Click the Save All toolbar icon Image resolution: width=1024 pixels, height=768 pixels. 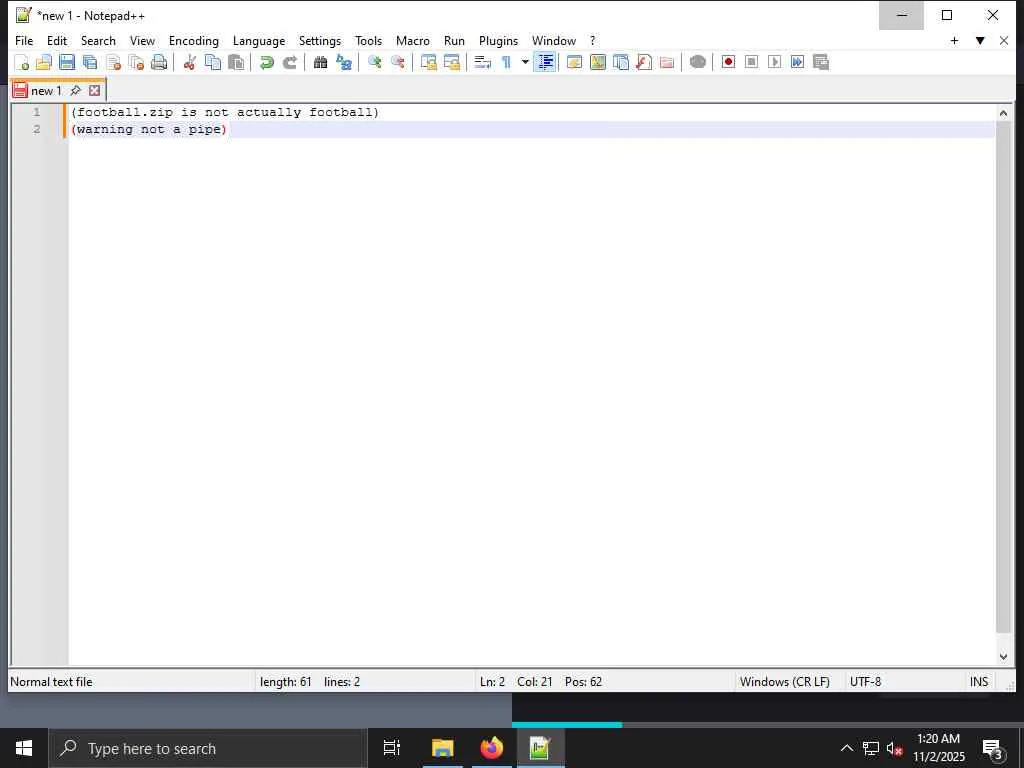[x=90, y=62]
